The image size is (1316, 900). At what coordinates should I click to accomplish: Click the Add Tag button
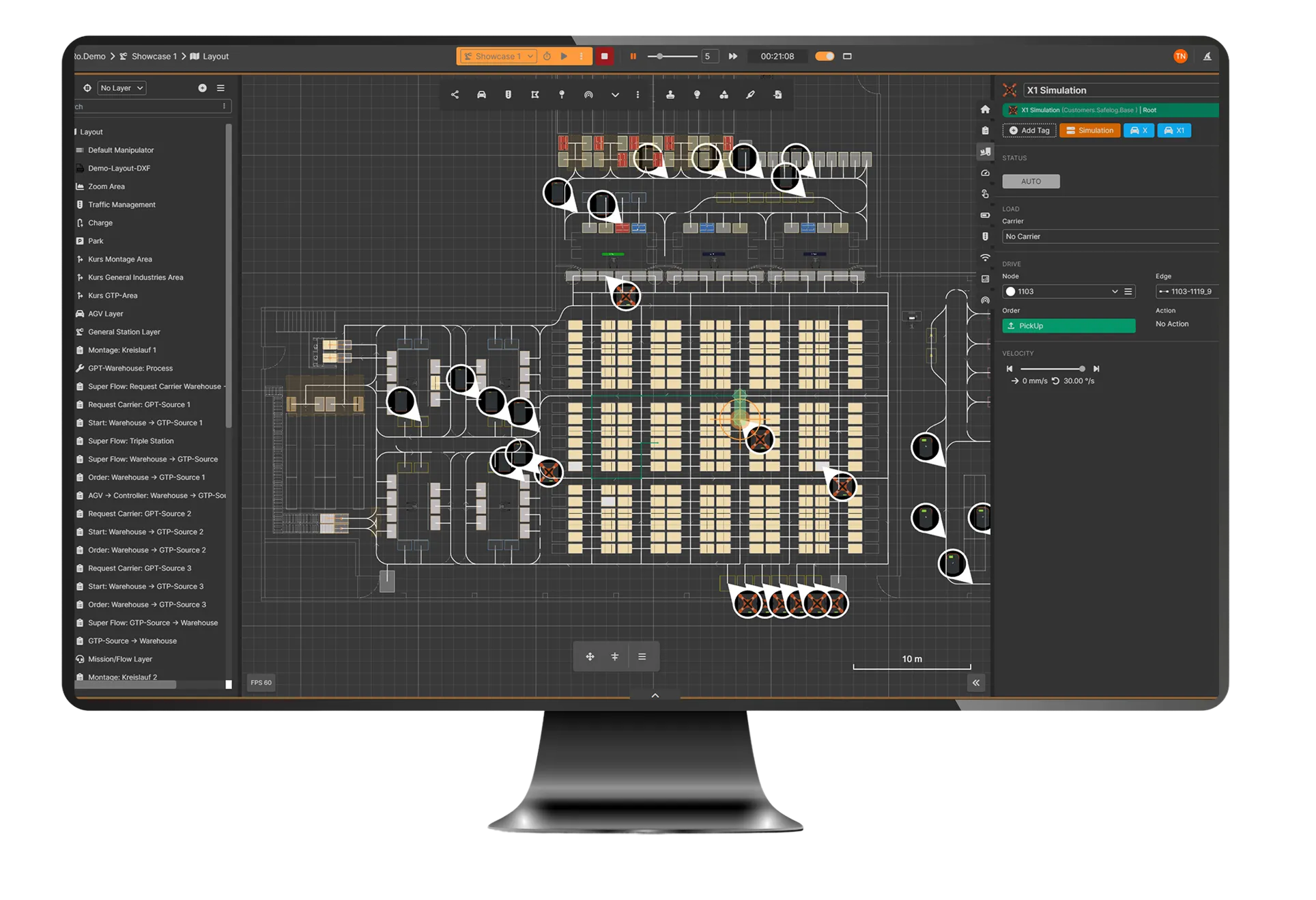click(x=1029, y=130)
